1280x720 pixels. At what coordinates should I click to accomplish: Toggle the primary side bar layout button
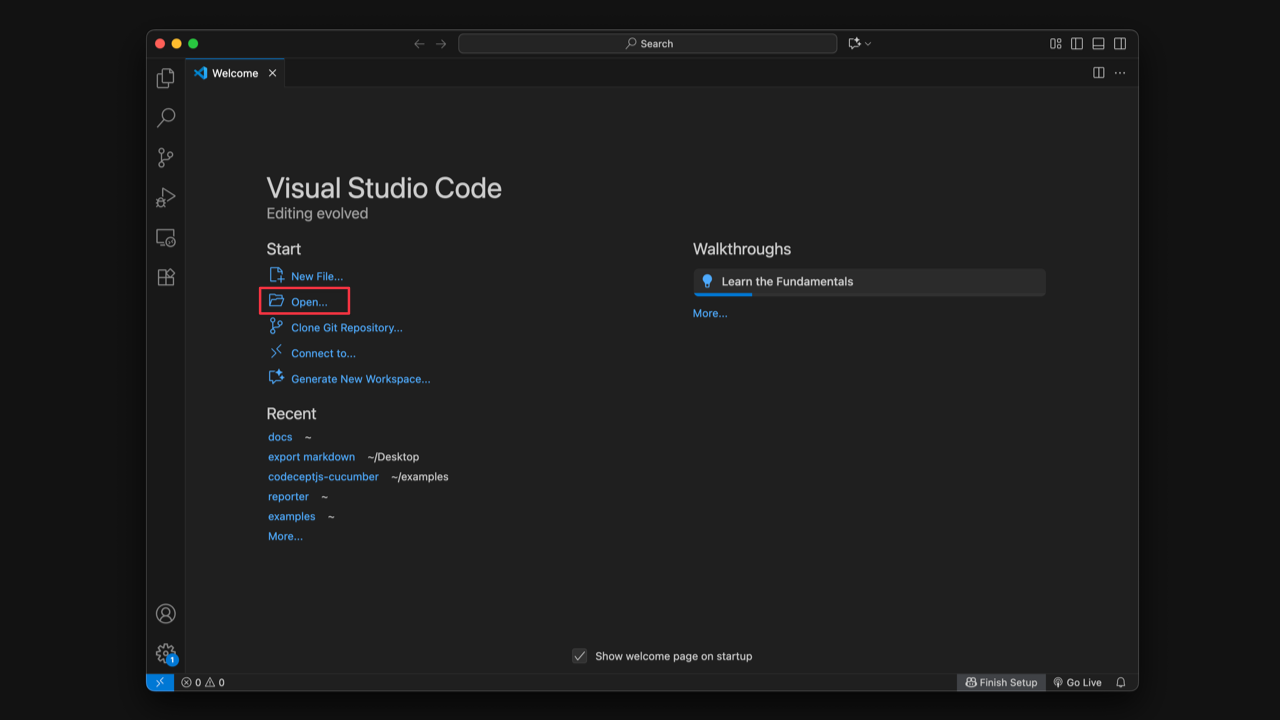coord(1077,44)
